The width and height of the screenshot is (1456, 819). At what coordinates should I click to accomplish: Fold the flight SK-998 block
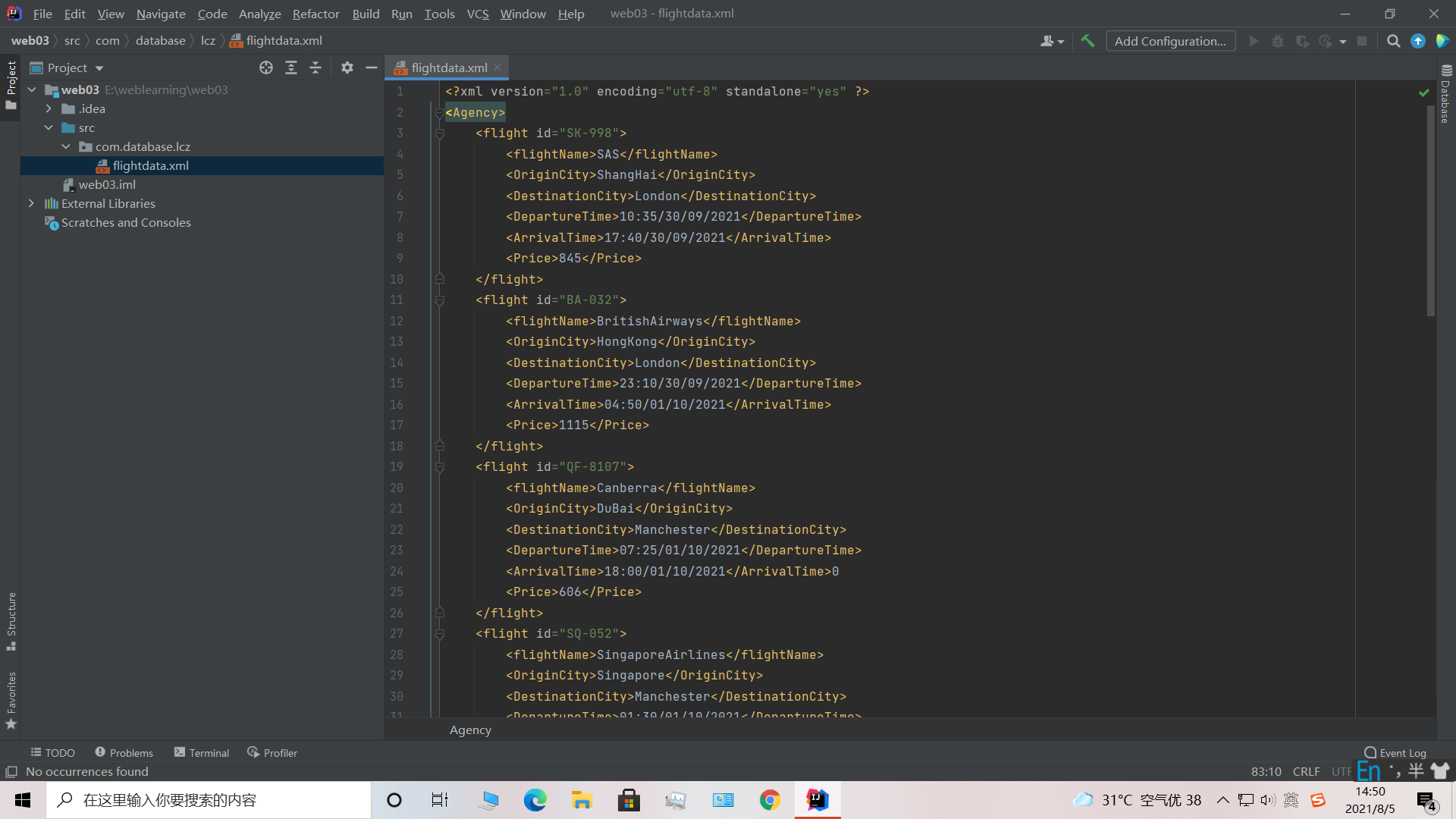439,133
